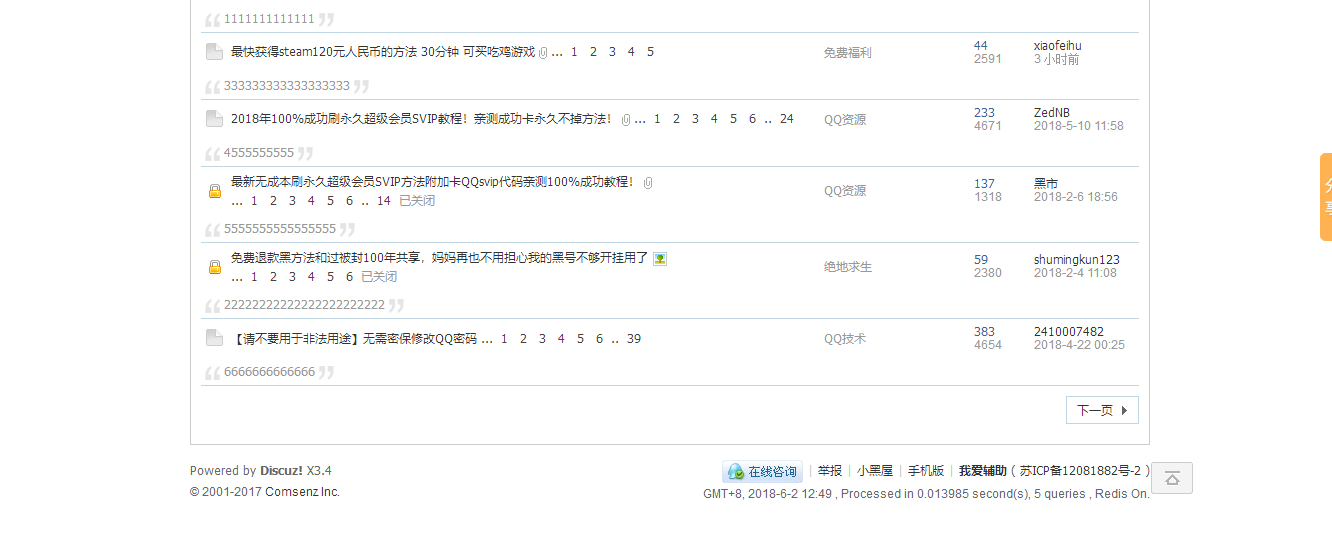This screenshot has width=1332, height=546.
Task: Open the 2018年100%成功刷永久超级会员 thread folder icon
Action: [214, 119]
